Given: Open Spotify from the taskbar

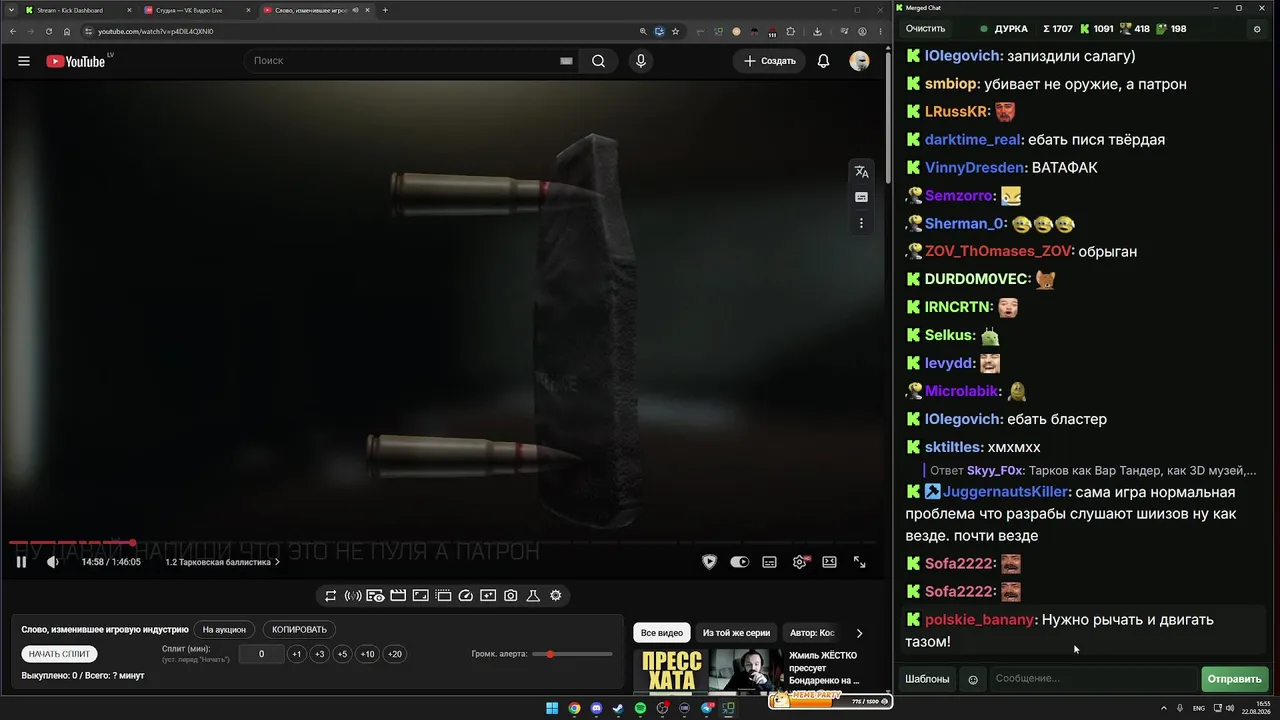Looking at the screenshot, I should pos(641,709).
